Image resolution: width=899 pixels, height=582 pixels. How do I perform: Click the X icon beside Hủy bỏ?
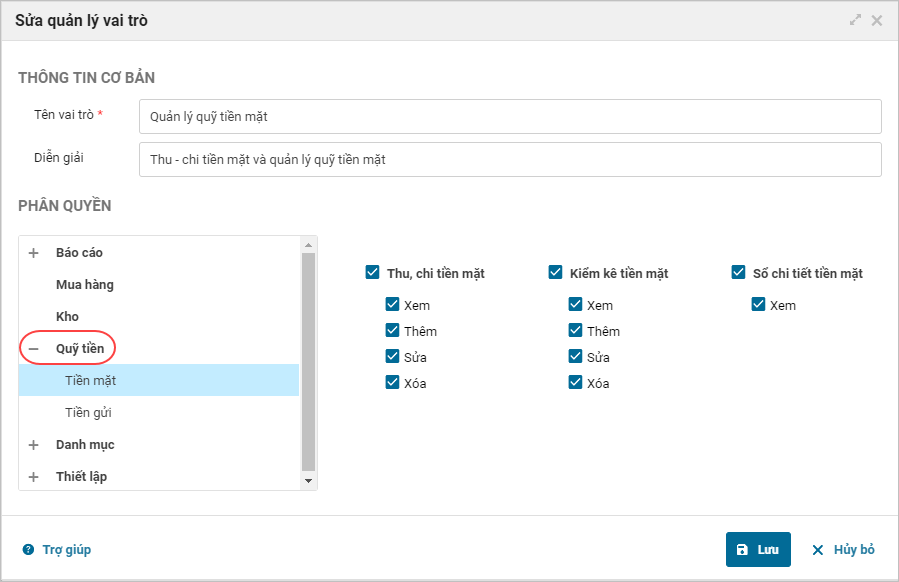[818, 550]
